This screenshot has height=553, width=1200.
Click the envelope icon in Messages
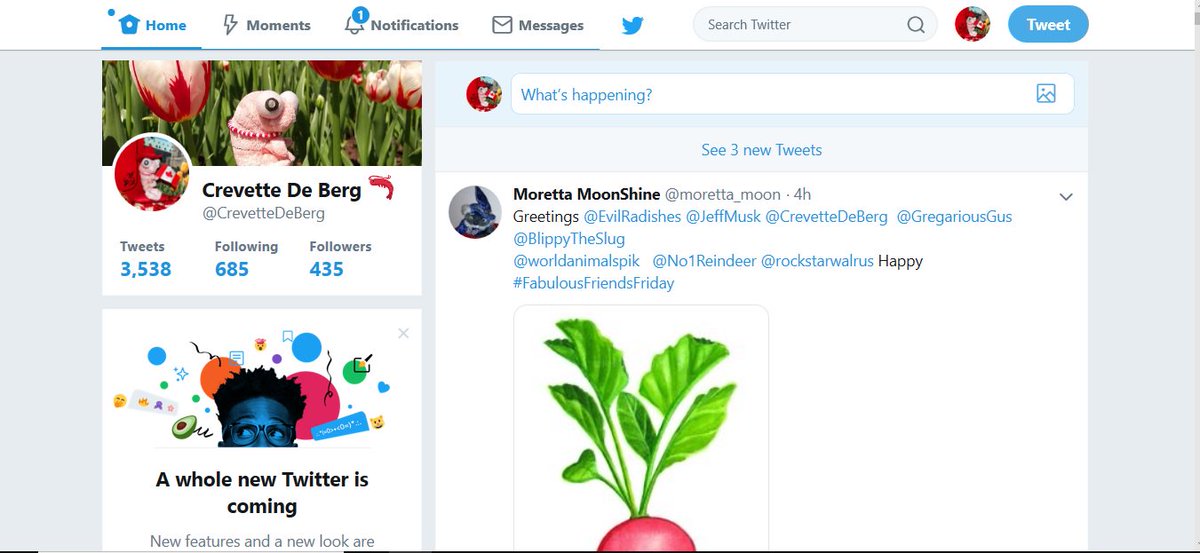[502, 25]
